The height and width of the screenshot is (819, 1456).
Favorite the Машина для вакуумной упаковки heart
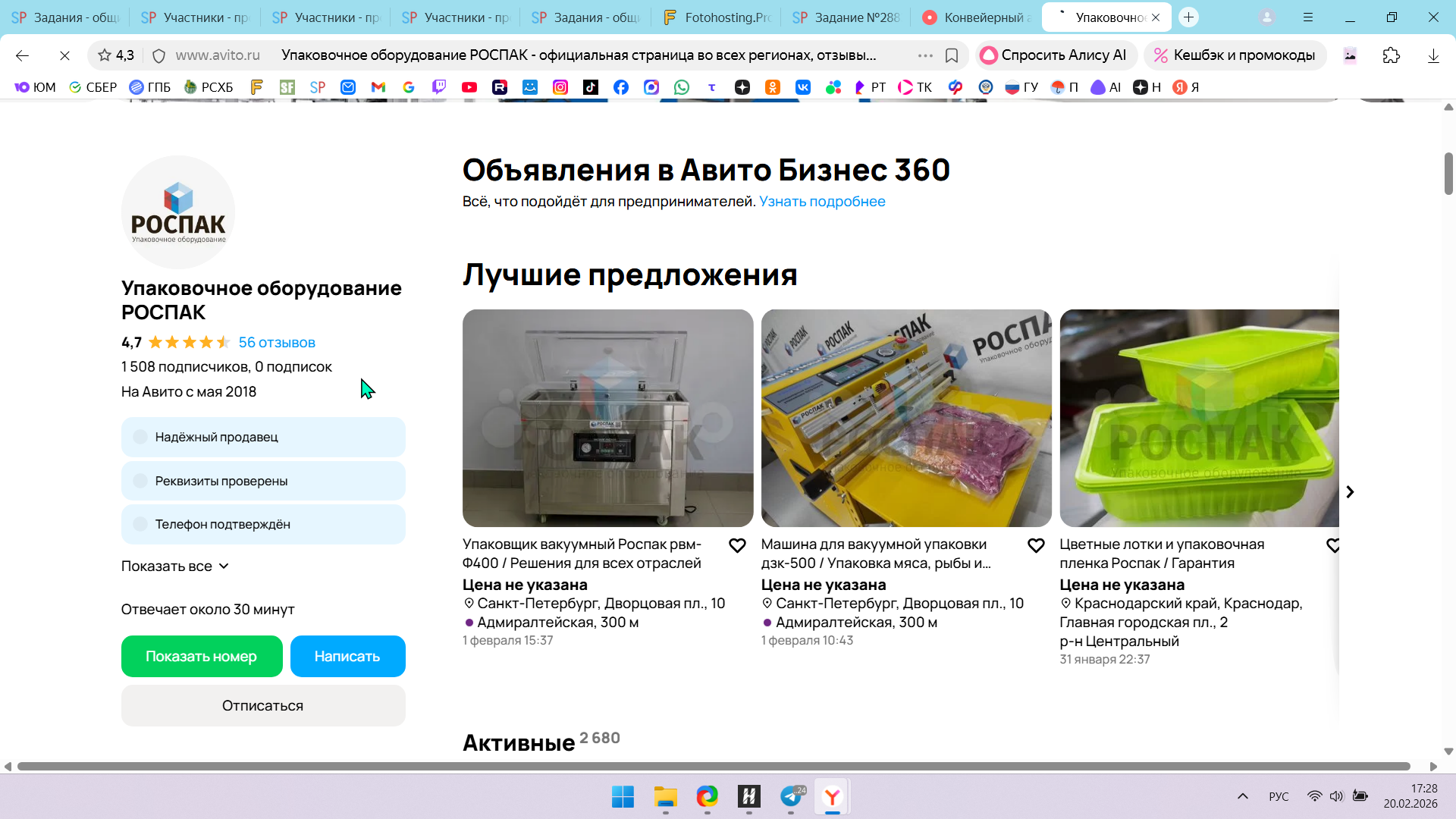click(x=1036, y=546)
